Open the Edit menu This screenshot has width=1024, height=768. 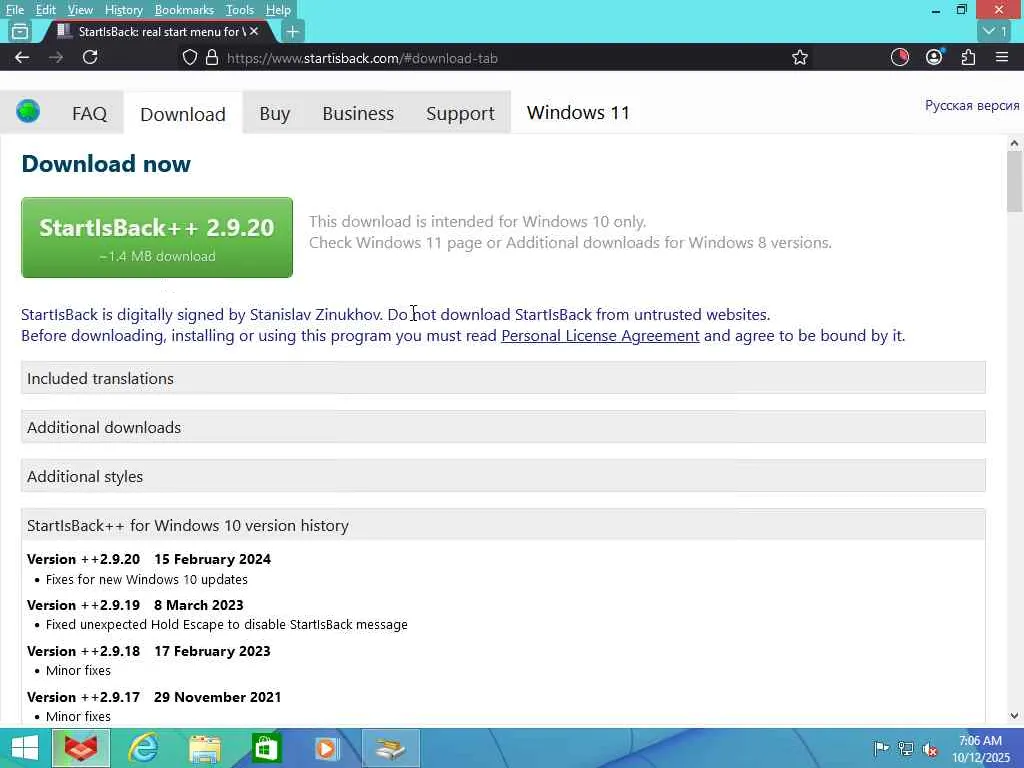(x=45, y=10)
